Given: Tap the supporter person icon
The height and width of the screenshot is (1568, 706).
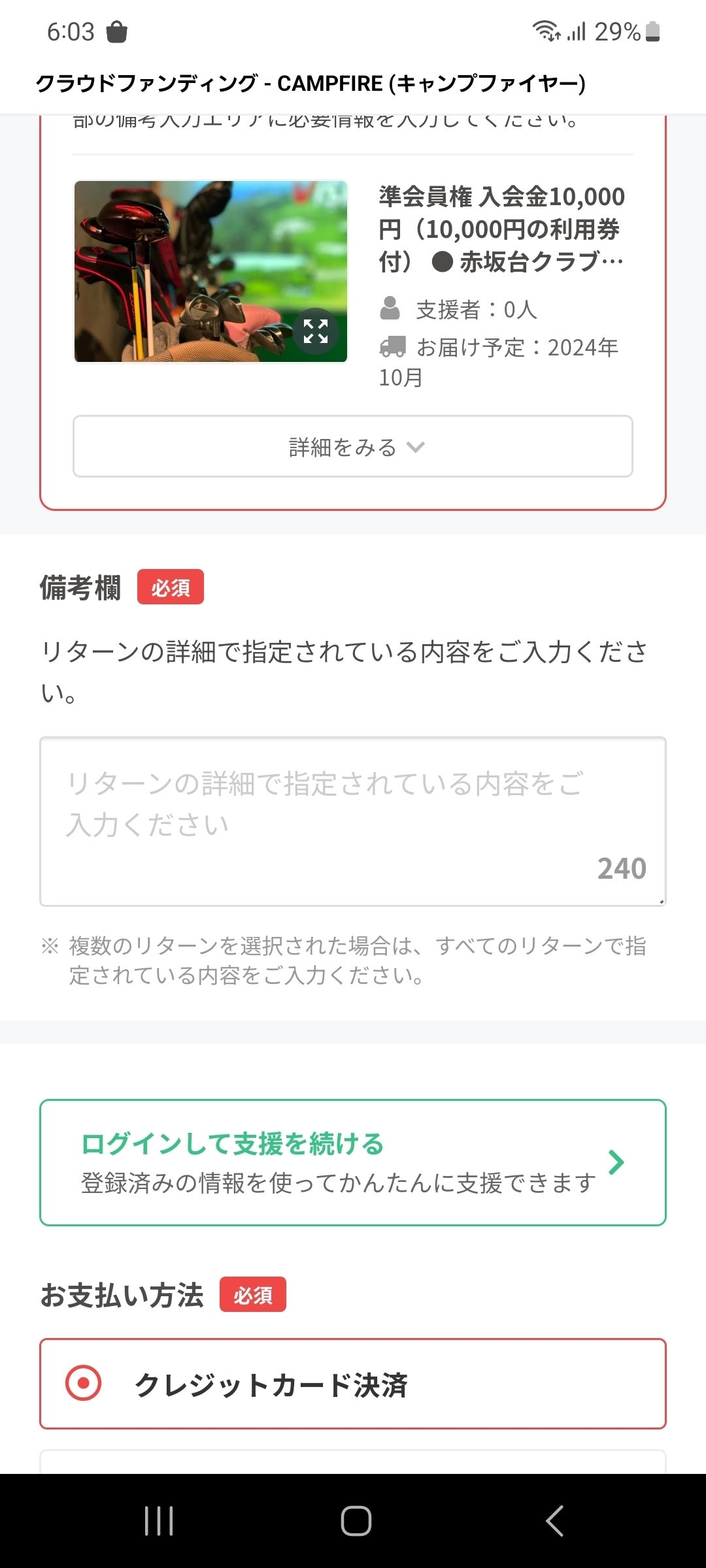Looking at the screenshot, I should [x=390, y=308].
